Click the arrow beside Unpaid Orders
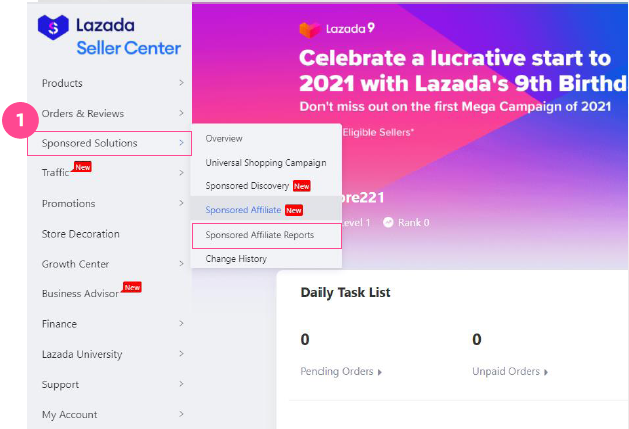 pyautogui.click(x=546, y=372)
